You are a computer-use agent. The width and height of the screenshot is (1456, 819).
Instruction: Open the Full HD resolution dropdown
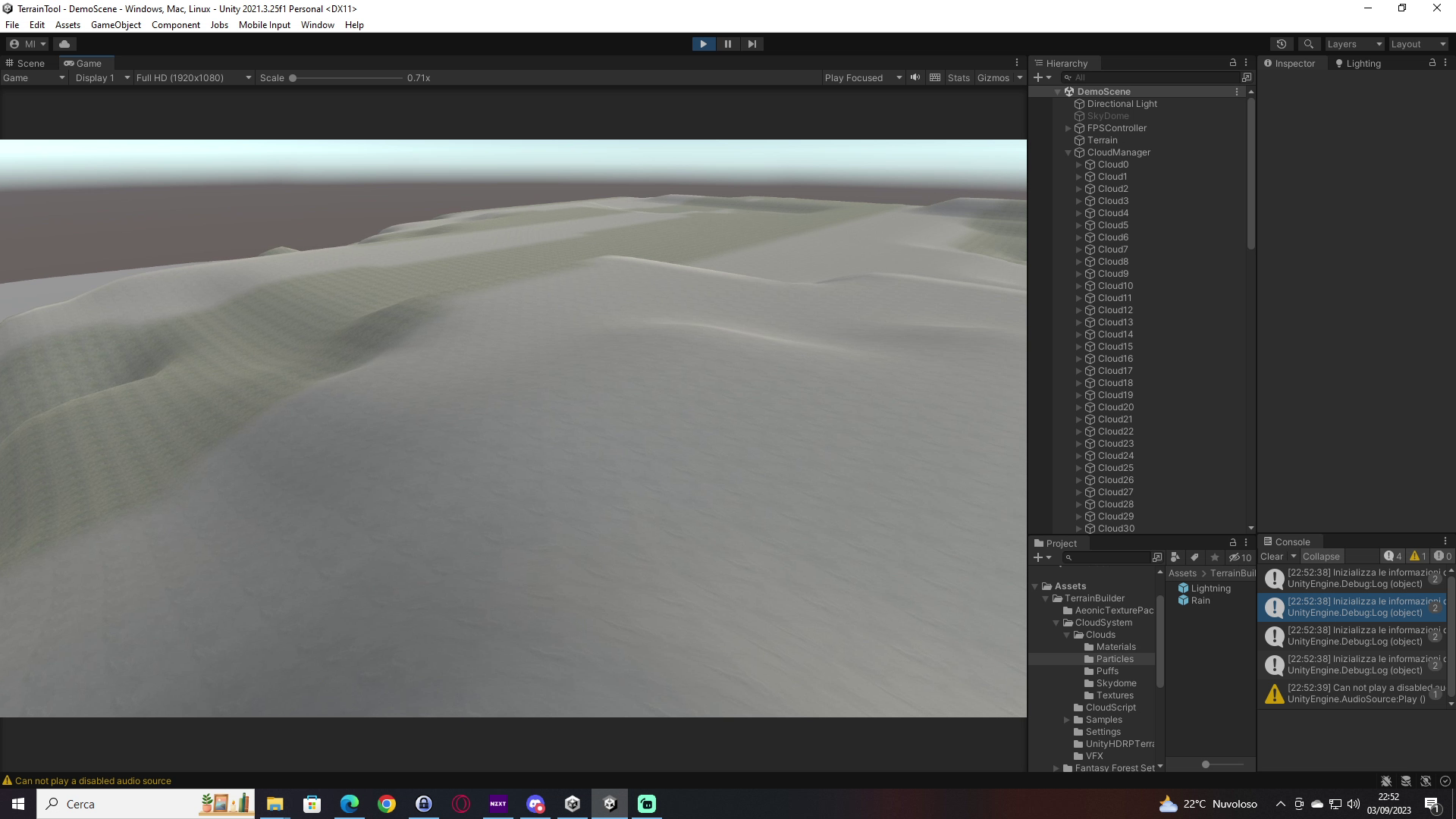point(193,78)
